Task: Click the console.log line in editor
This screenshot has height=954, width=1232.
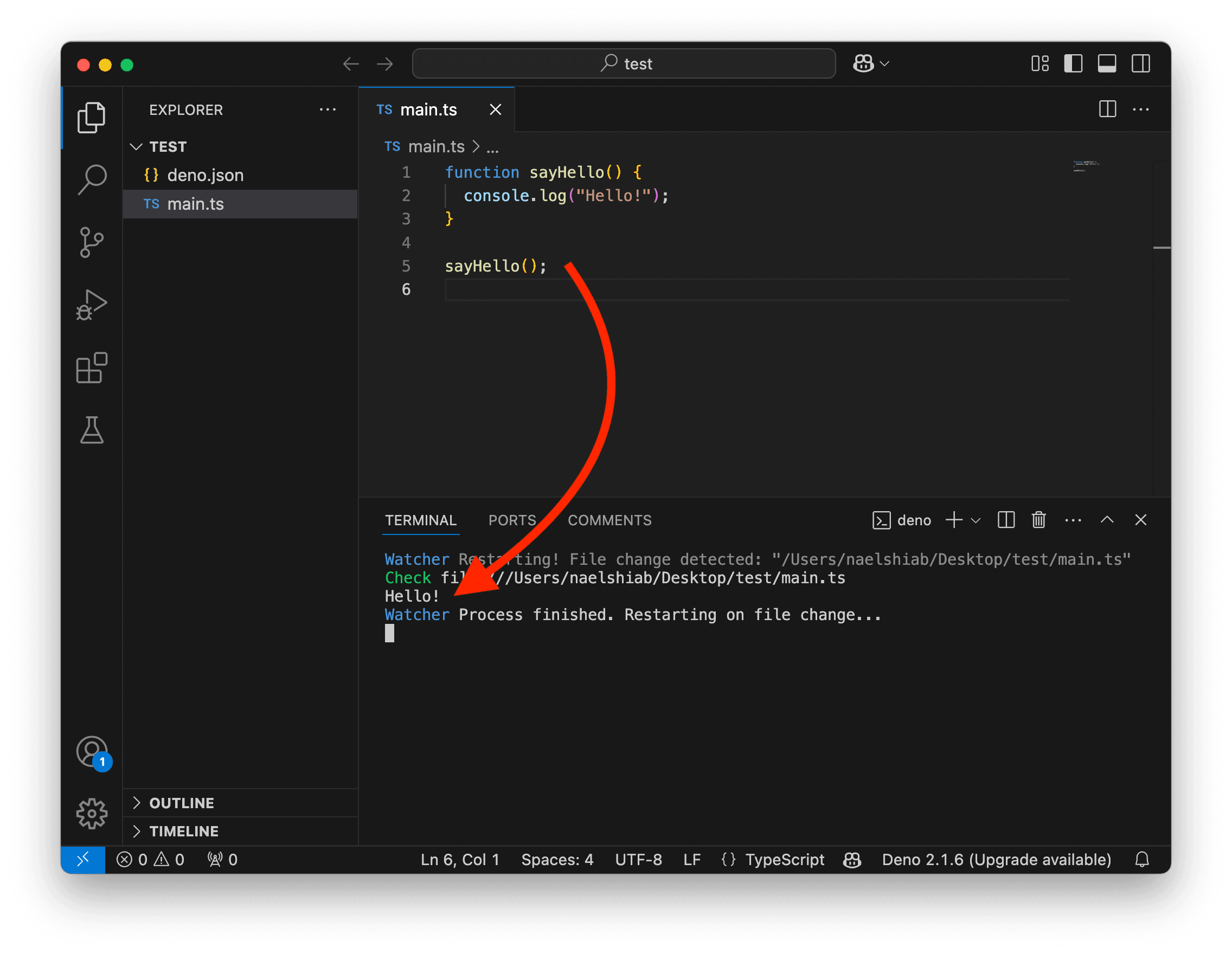Action: 566,196
